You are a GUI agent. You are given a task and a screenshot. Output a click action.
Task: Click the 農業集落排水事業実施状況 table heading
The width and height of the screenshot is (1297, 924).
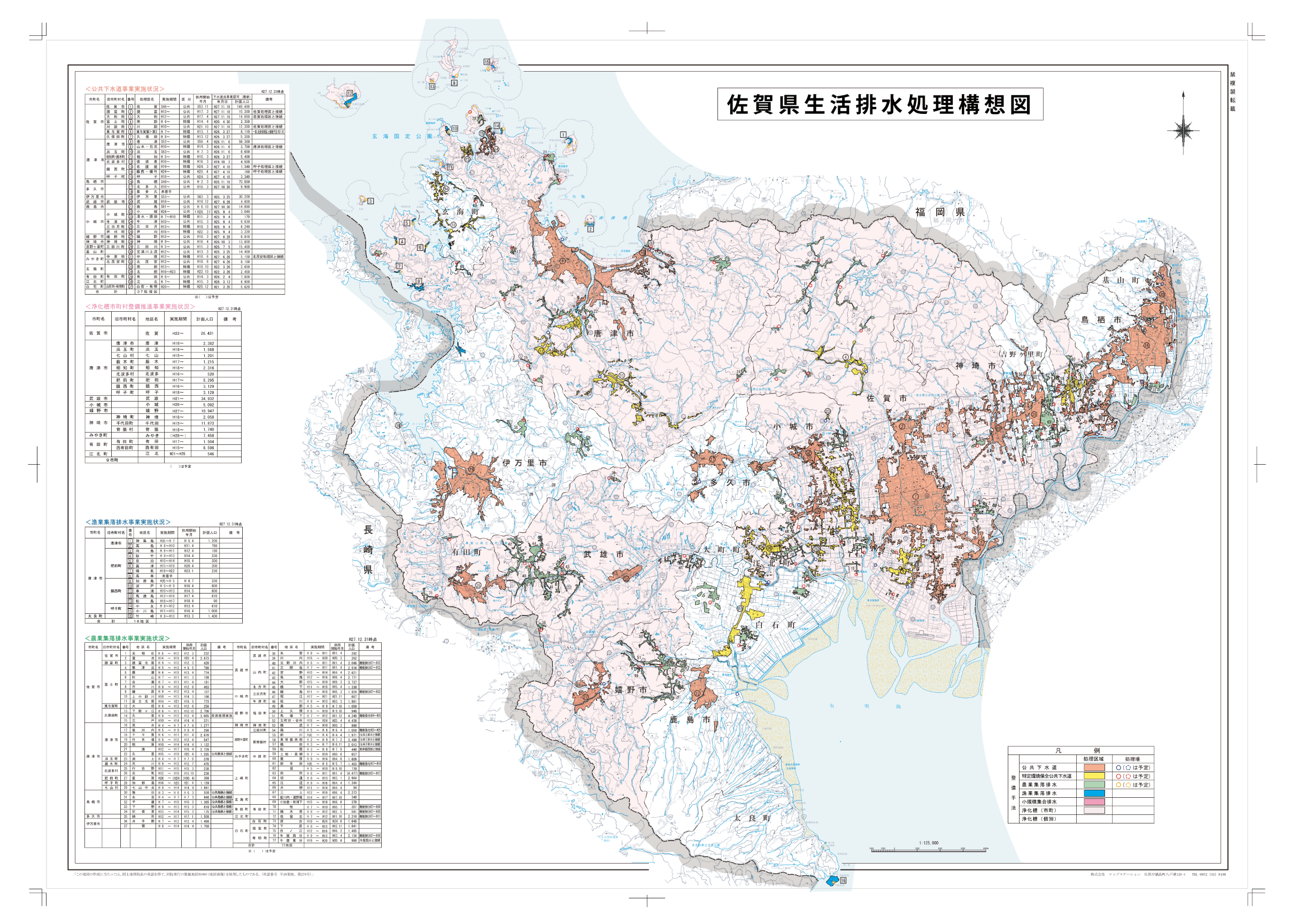tap(128, 638)
